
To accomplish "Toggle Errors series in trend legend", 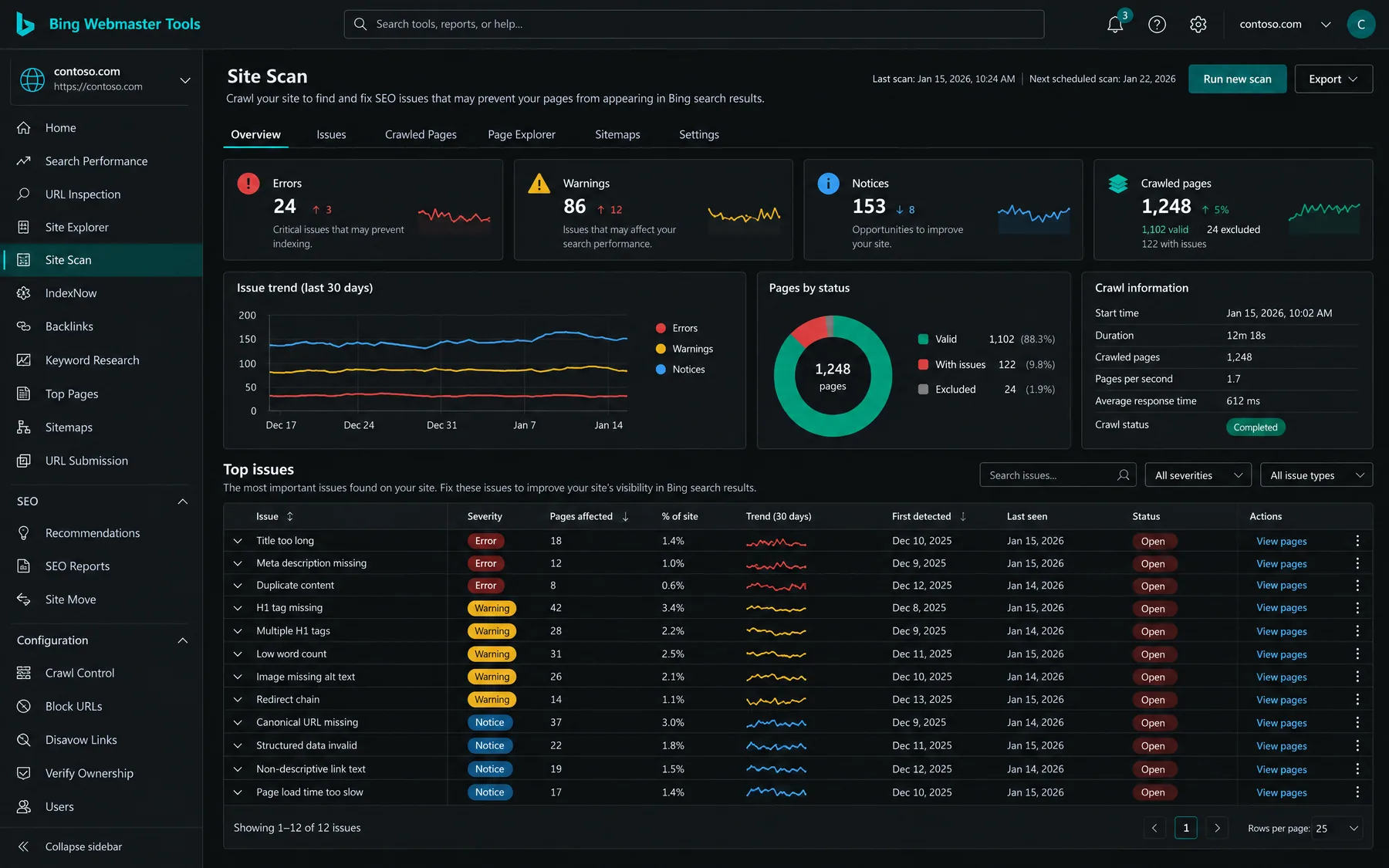I will point(677,328).
